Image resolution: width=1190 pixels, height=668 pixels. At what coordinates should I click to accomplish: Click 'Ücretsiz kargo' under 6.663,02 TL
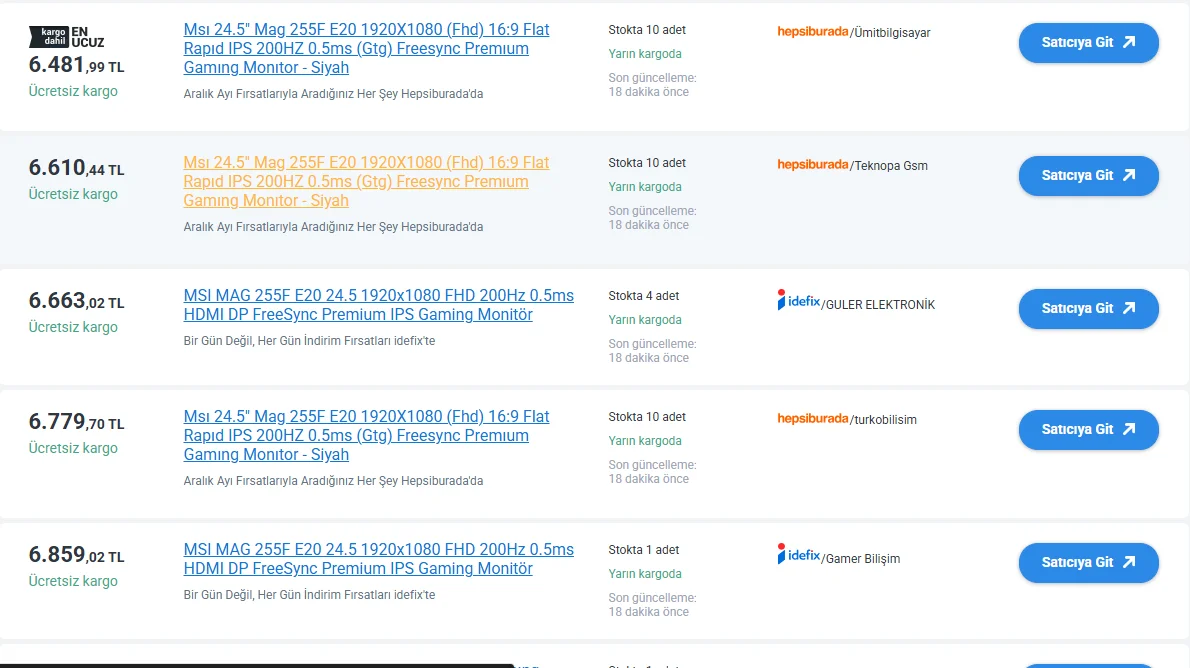coord(73,327)
